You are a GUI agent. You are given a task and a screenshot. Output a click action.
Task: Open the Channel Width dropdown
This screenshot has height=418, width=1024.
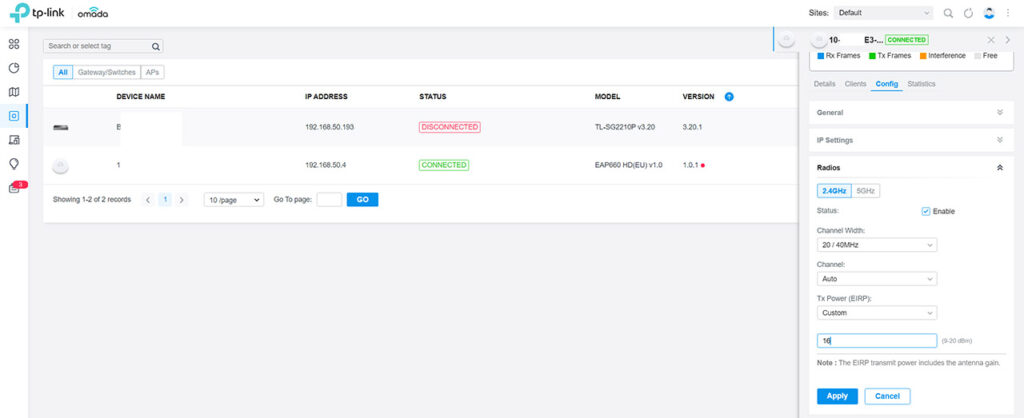[876, 245]
